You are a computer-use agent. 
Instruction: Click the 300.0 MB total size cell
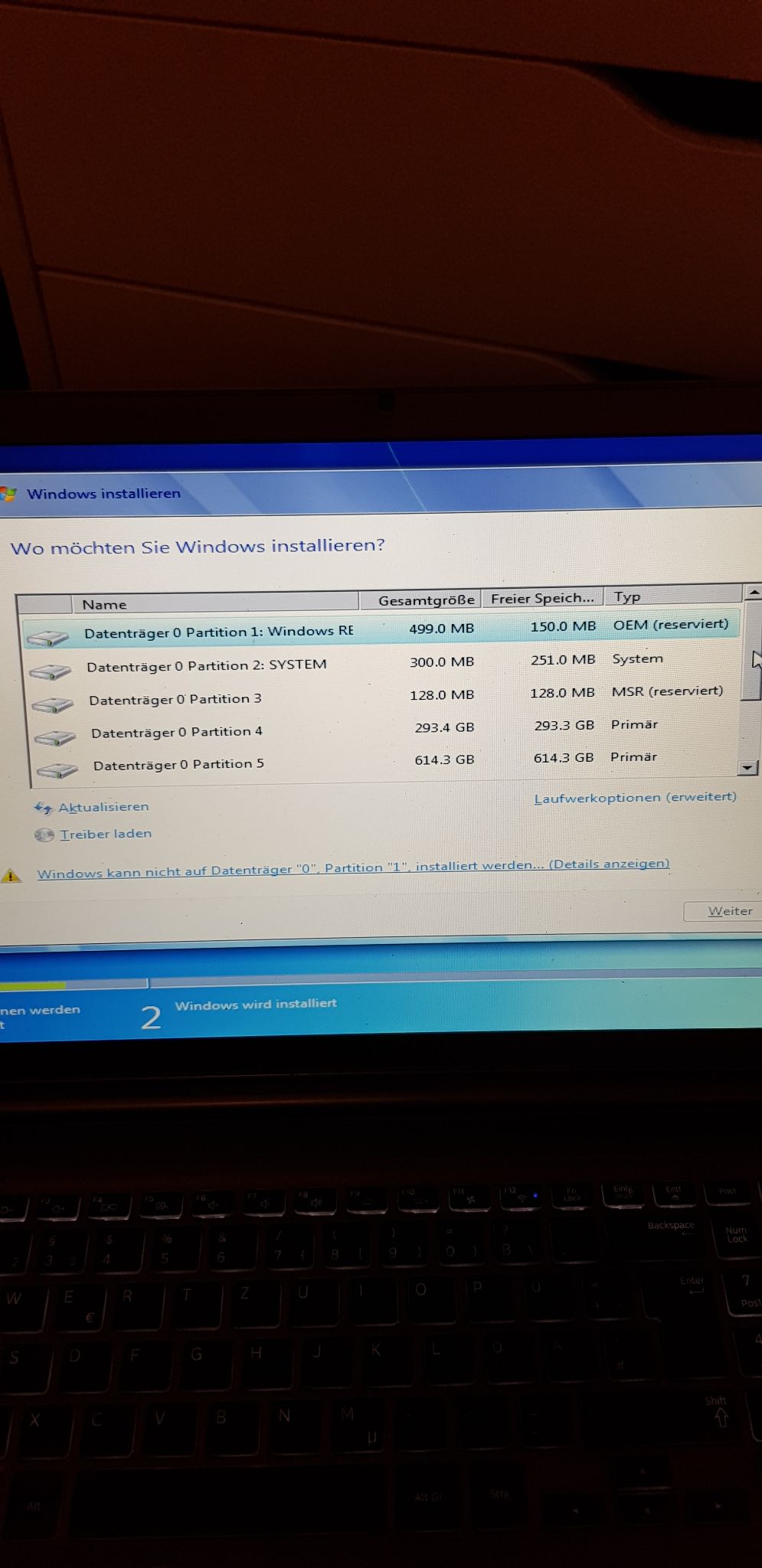pos(442,661)
